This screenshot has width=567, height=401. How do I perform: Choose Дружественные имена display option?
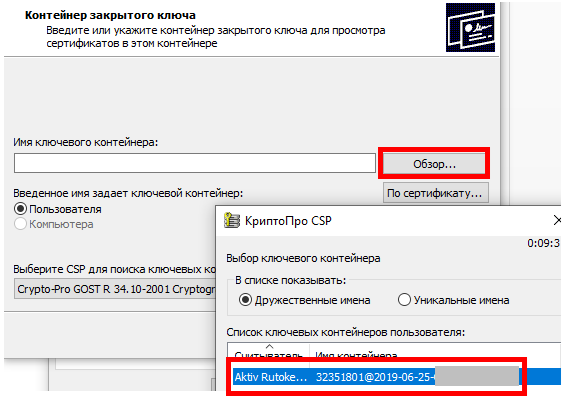[245, 300]
